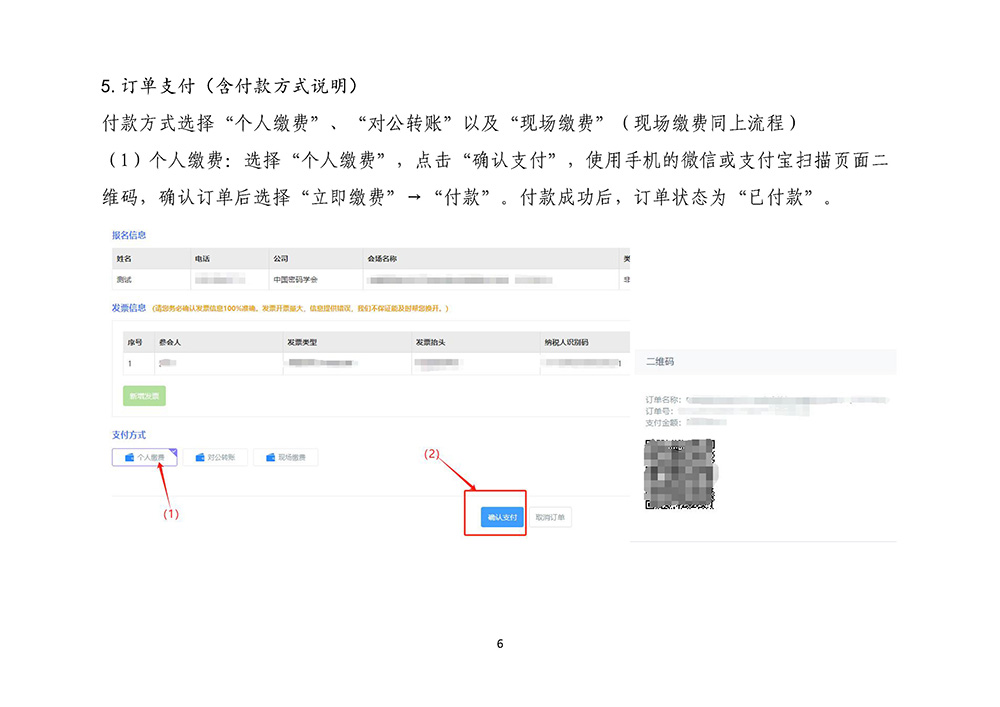Click the 发票信息 section heading
This screenshot has width=1000, height=707.
pyautogui.click(x=129, y=308)
